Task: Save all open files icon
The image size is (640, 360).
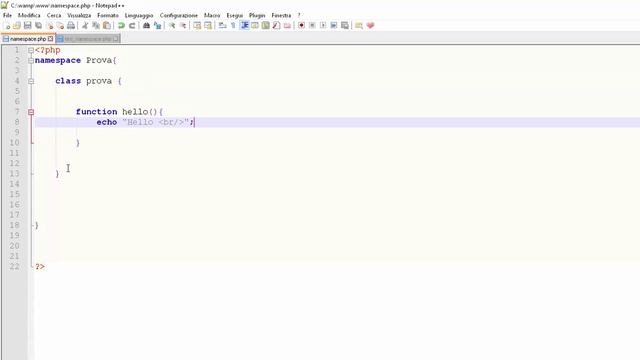Action: click(38, 25)
